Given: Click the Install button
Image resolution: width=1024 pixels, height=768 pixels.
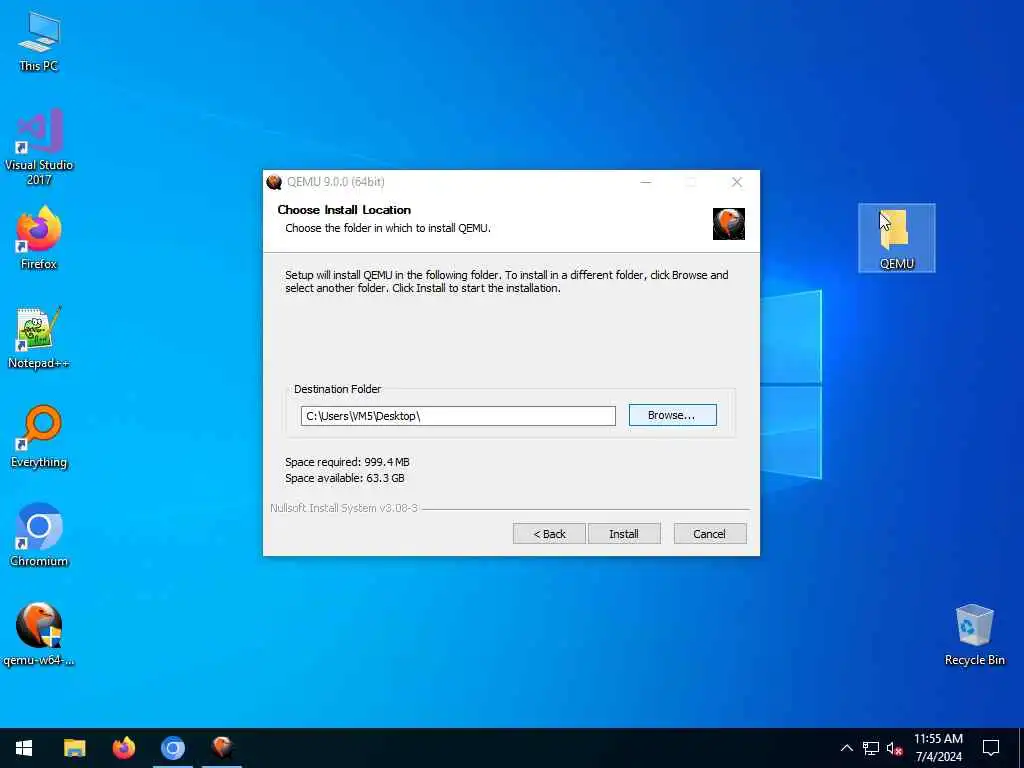Looking at the screenshot, I should [624, 534].
